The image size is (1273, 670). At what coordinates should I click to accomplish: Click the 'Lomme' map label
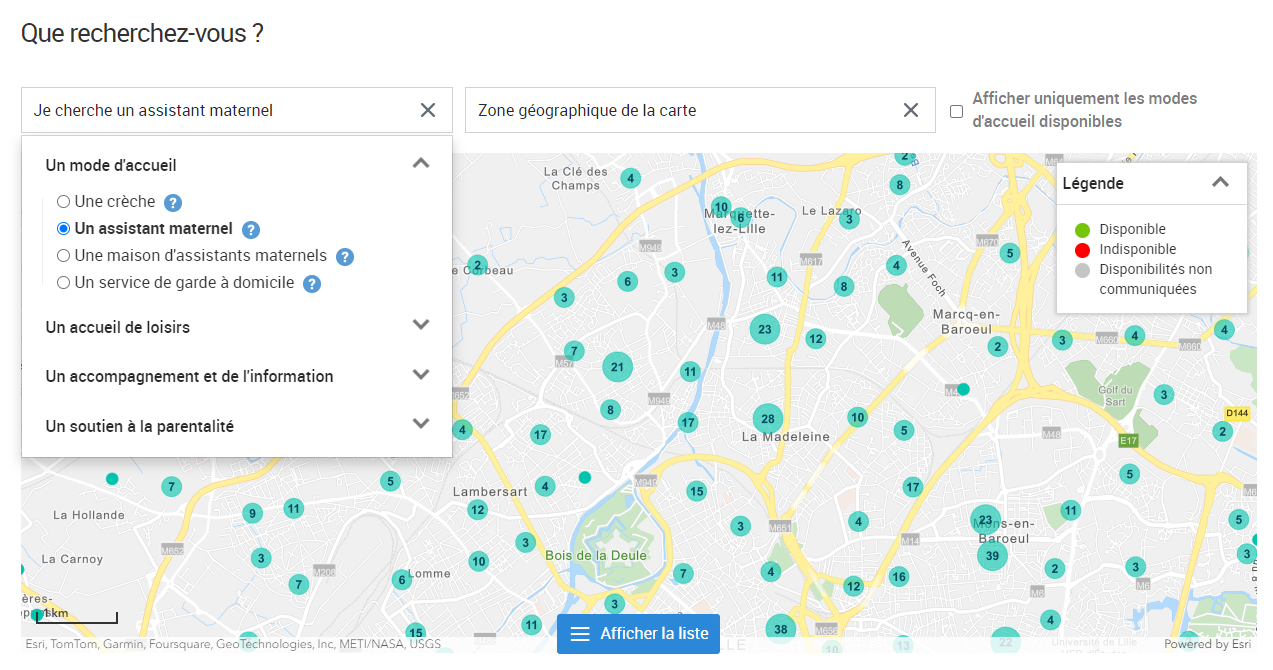tap(430, 573)
